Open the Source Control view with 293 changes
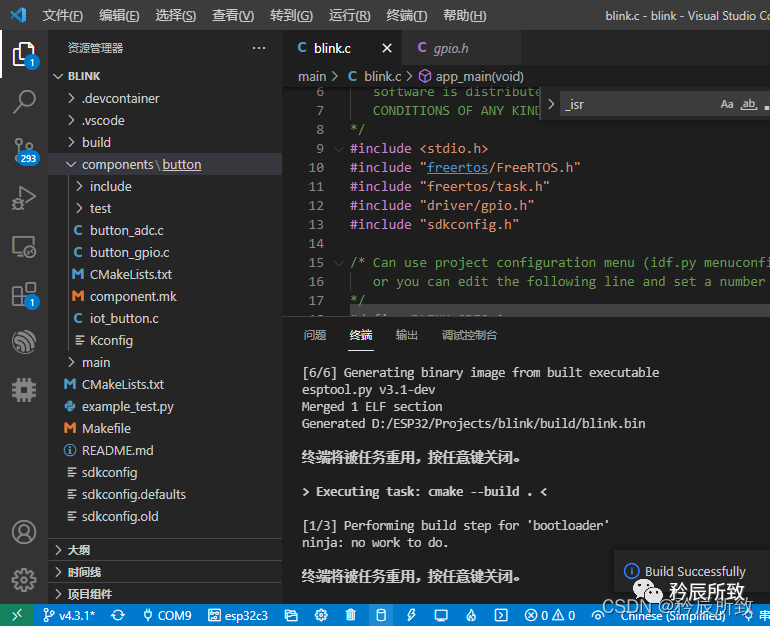 click(24, 150)
